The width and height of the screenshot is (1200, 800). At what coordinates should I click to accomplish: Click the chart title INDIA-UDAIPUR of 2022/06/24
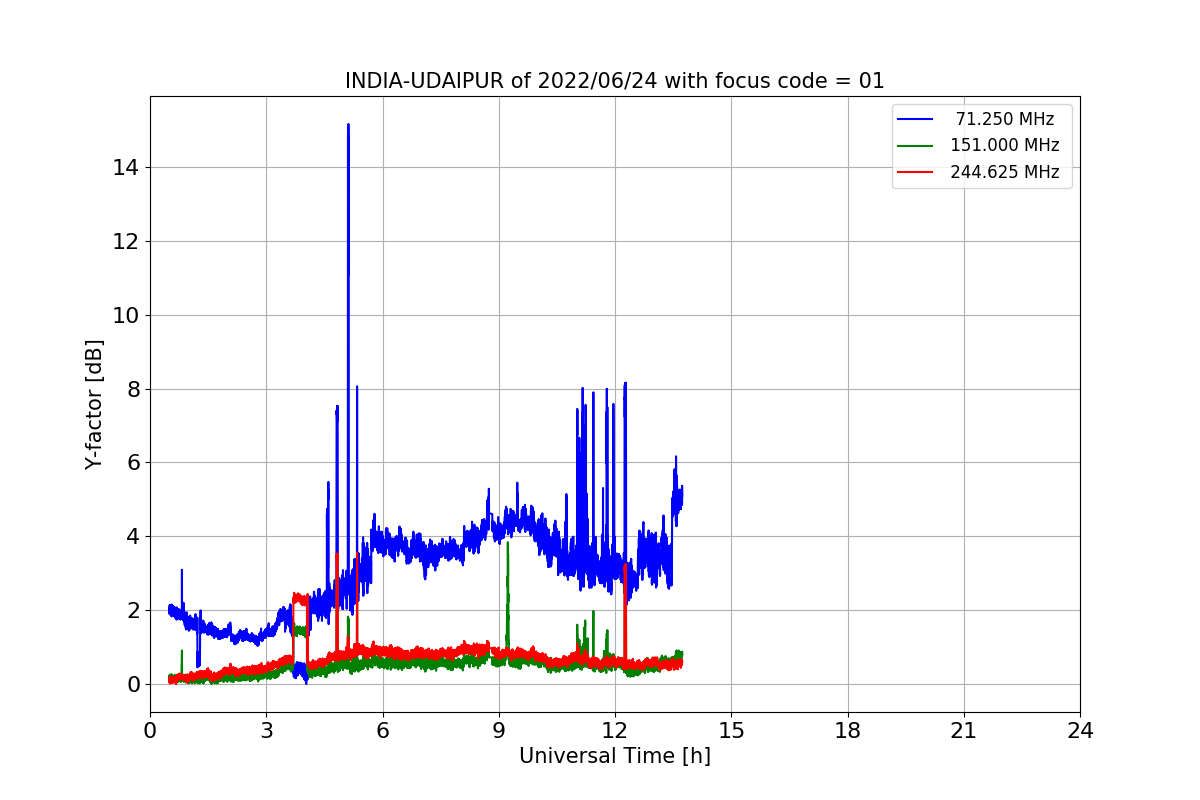tap(614, 81)
